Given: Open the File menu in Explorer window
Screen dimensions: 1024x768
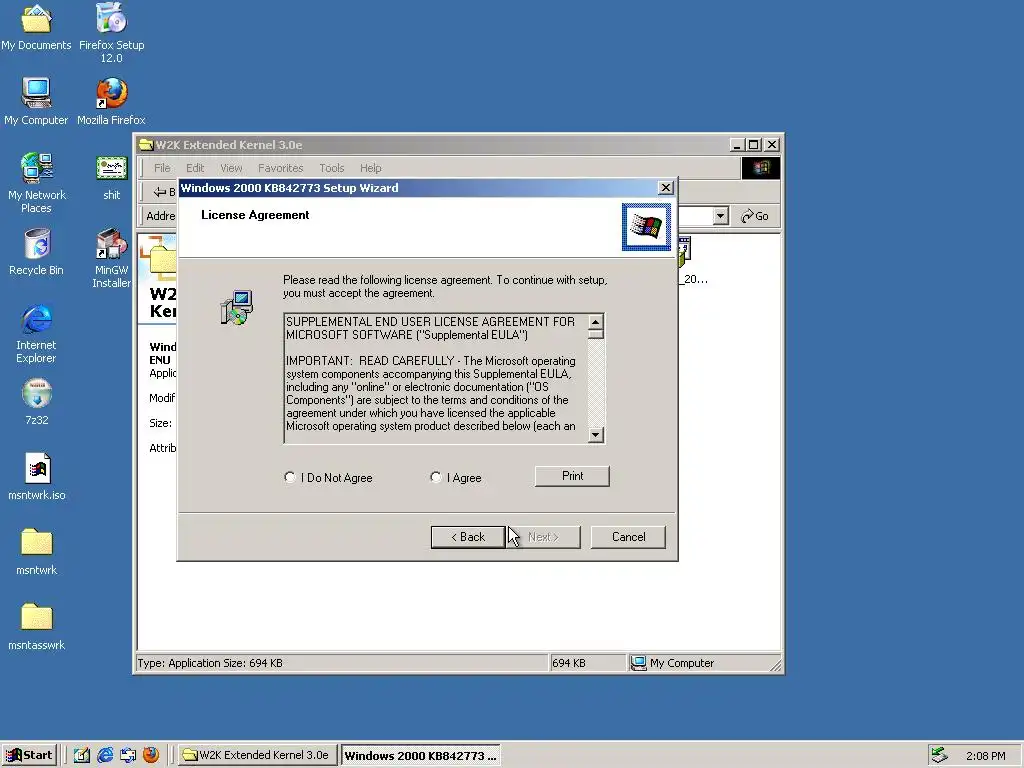Looking at the screenshot, I should 162,168.
